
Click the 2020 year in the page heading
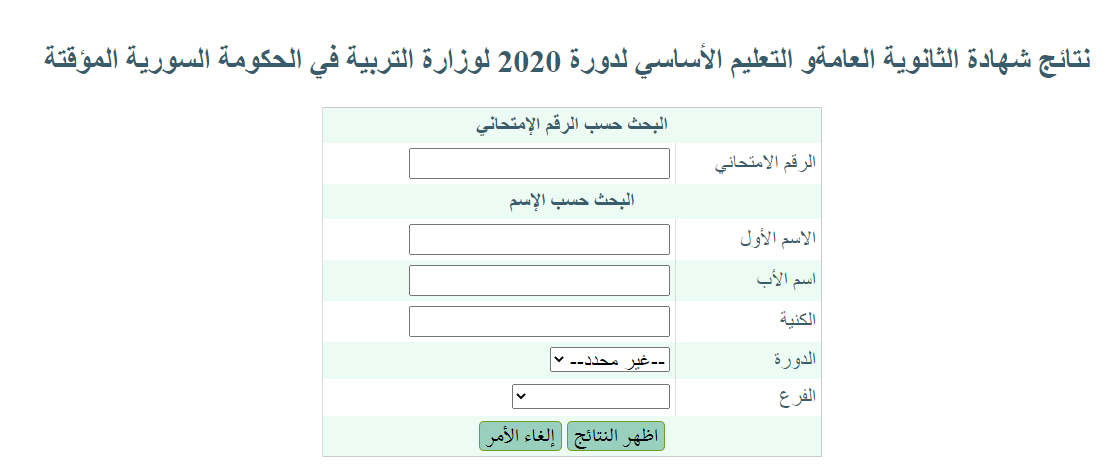tap(530, 62)
